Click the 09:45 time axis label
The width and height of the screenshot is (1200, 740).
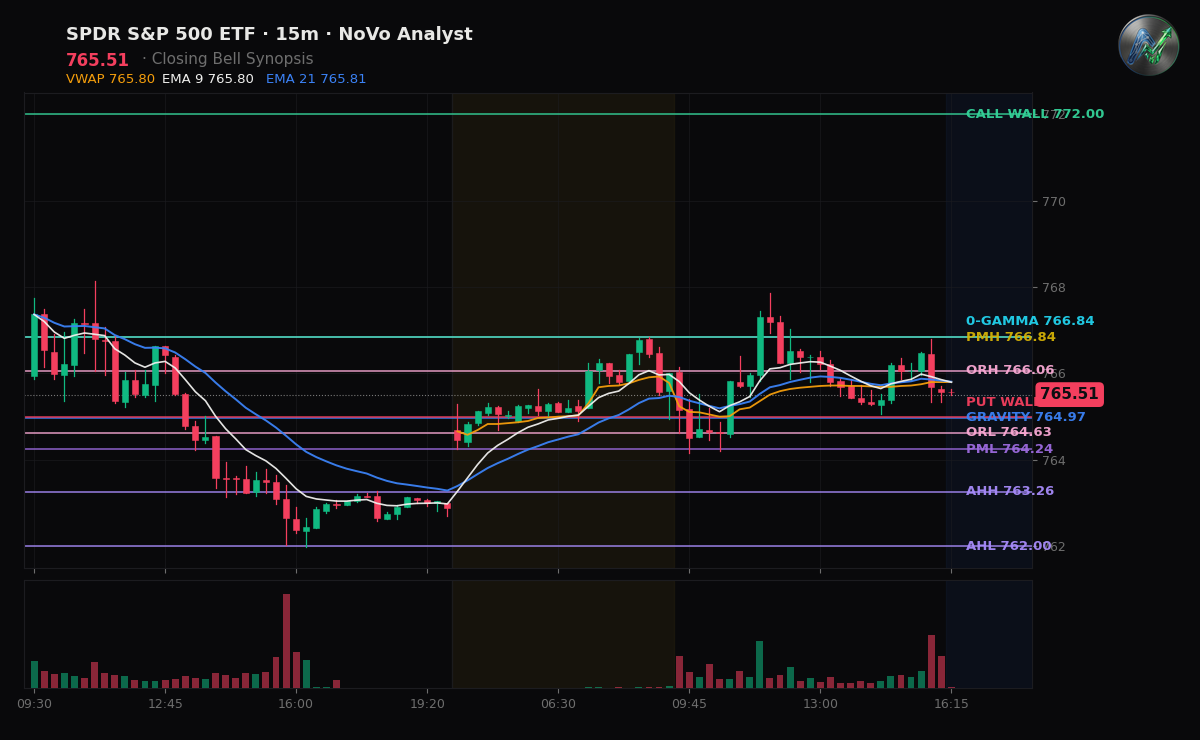[x=689, y=704]
